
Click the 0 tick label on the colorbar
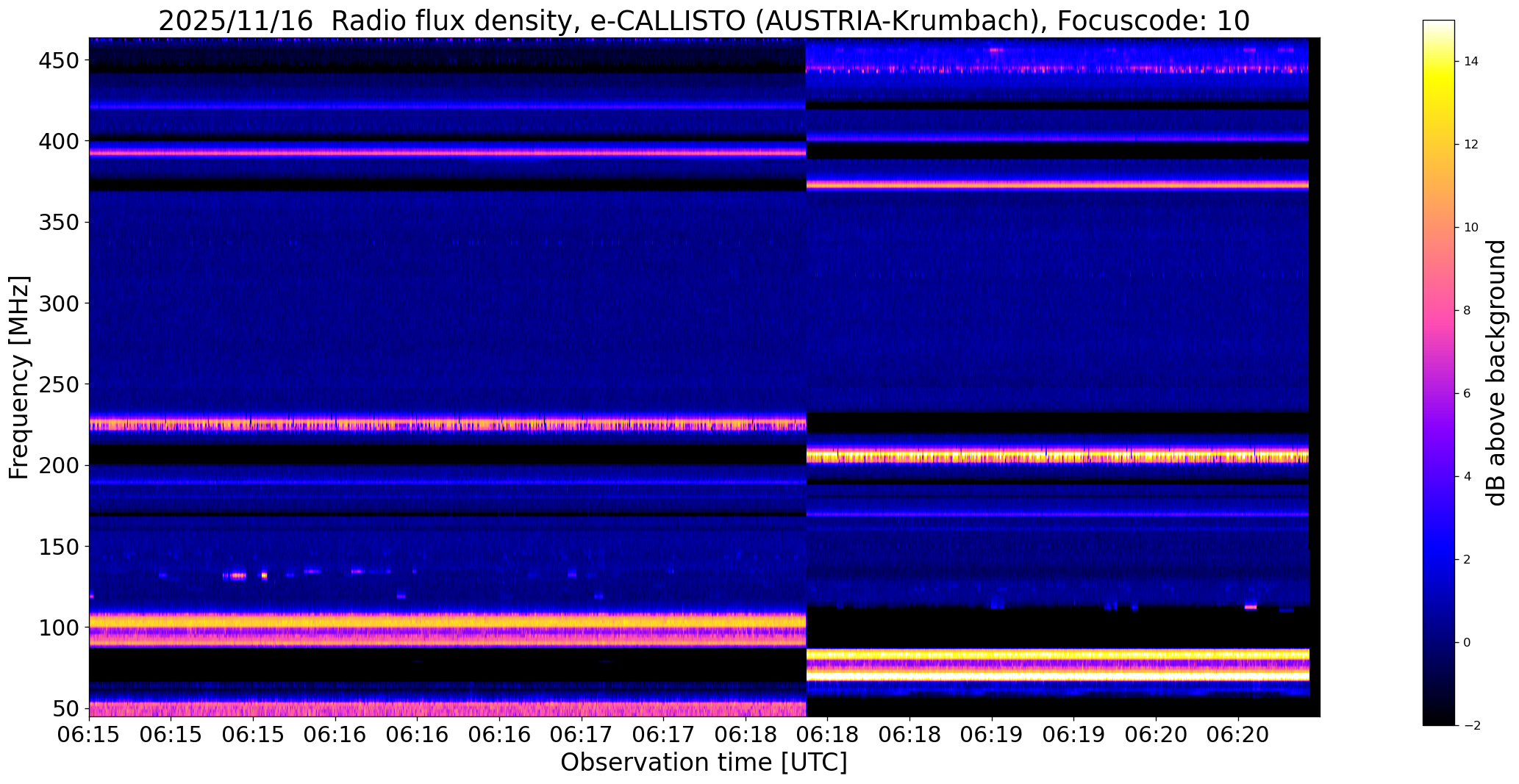[x=1467, y=643]
